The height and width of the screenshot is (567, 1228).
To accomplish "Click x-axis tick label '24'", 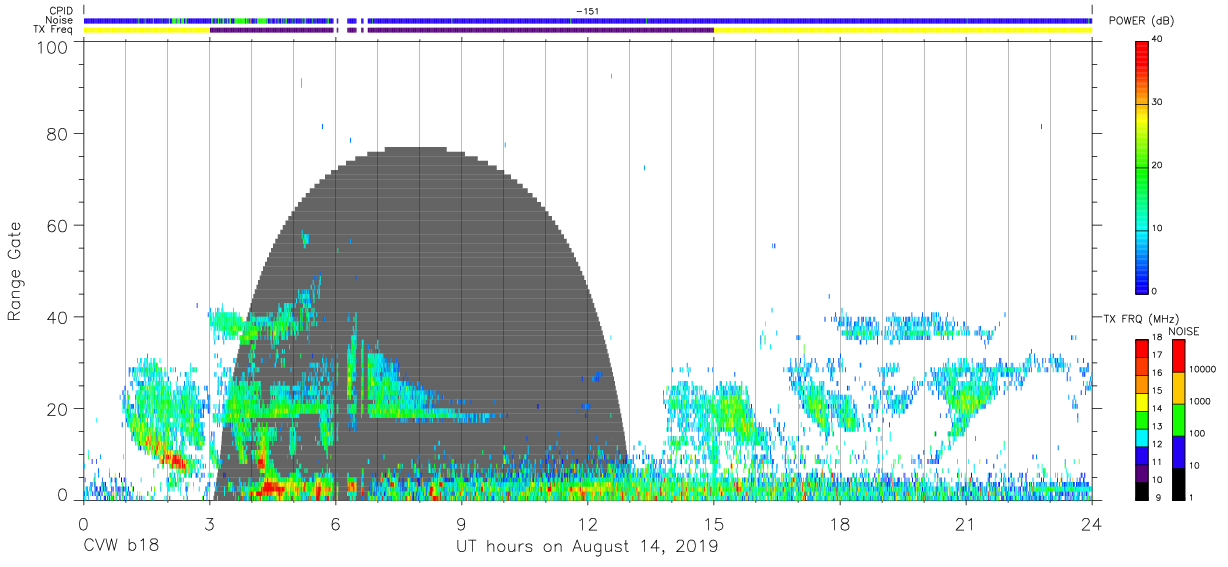I will pos(1091,525).
